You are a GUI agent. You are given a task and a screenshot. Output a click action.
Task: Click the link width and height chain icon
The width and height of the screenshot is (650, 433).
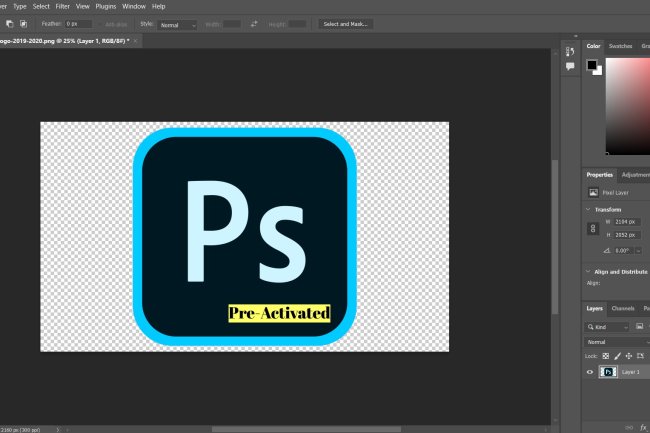point(593,229)
